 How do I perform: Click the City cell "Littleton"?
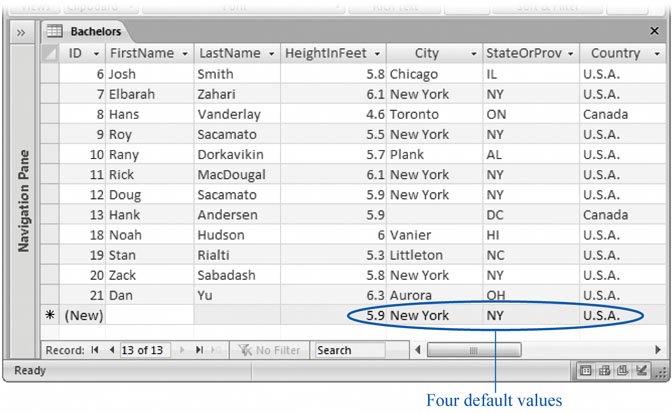click(x=435, y=255)
